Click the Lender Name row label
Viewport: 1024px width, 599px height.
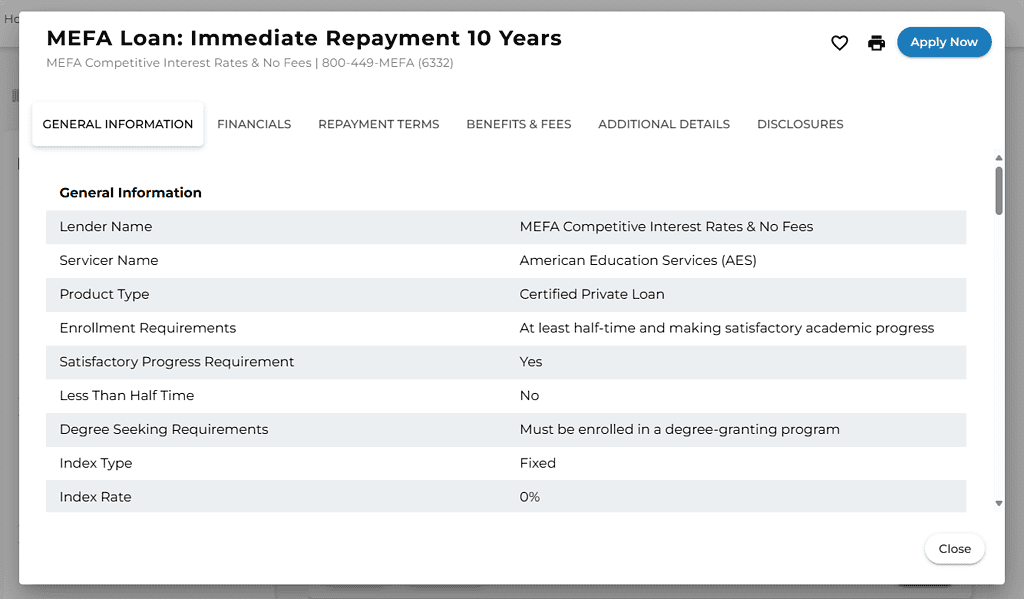pos(106,227)
